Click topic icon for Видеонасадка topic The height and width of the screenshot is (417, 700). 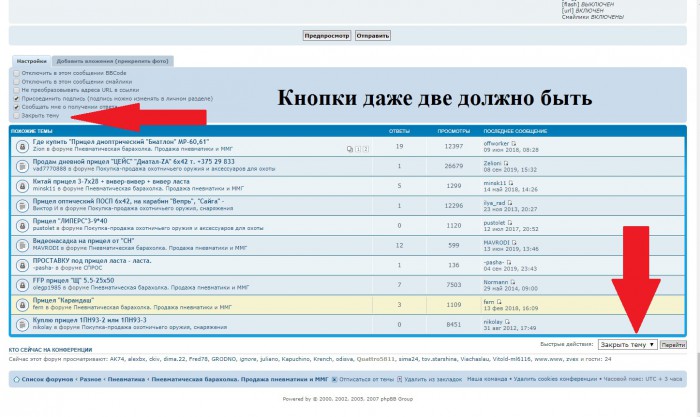point(22,246)
